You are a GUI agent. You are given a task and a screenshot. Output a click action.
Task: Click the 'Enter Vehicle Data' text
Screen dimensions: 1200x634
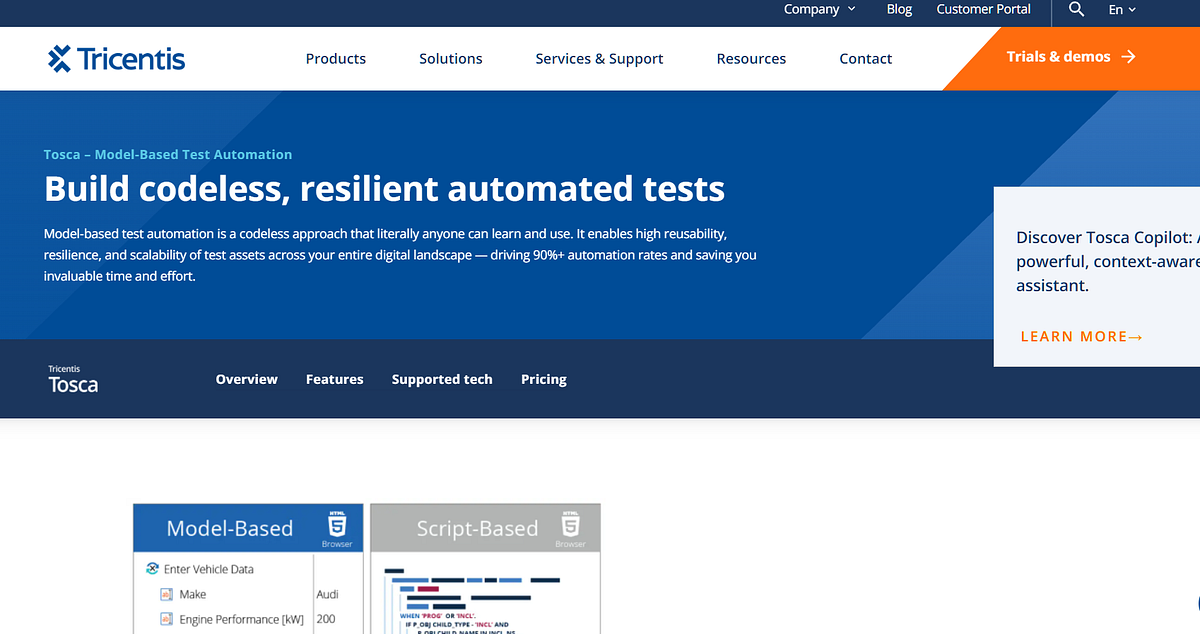[209, 569]
